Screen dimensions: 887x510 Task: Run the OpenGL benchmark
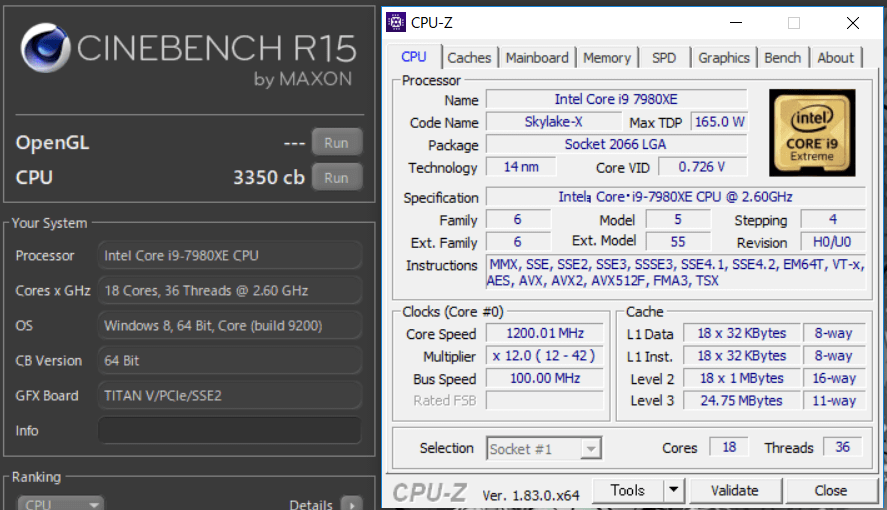point(337,143)
